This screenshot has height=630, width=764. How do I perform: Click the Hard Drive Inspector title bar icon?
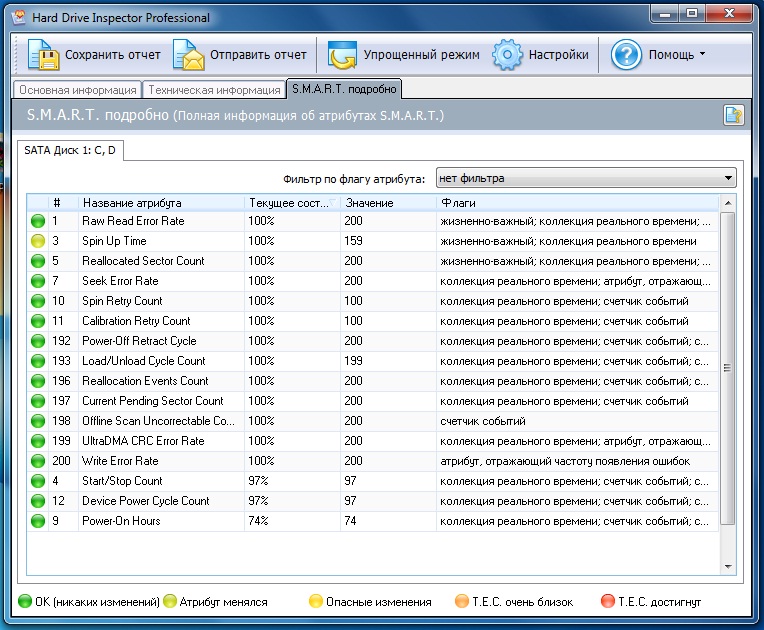(18, 17)
